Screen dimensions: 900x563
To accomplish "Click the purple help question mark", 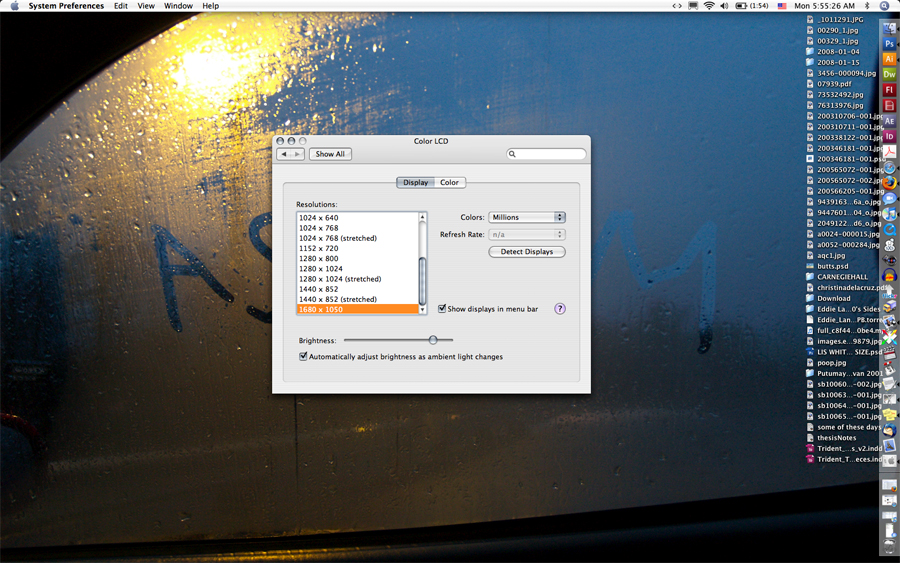I will (x=560, y=309).
